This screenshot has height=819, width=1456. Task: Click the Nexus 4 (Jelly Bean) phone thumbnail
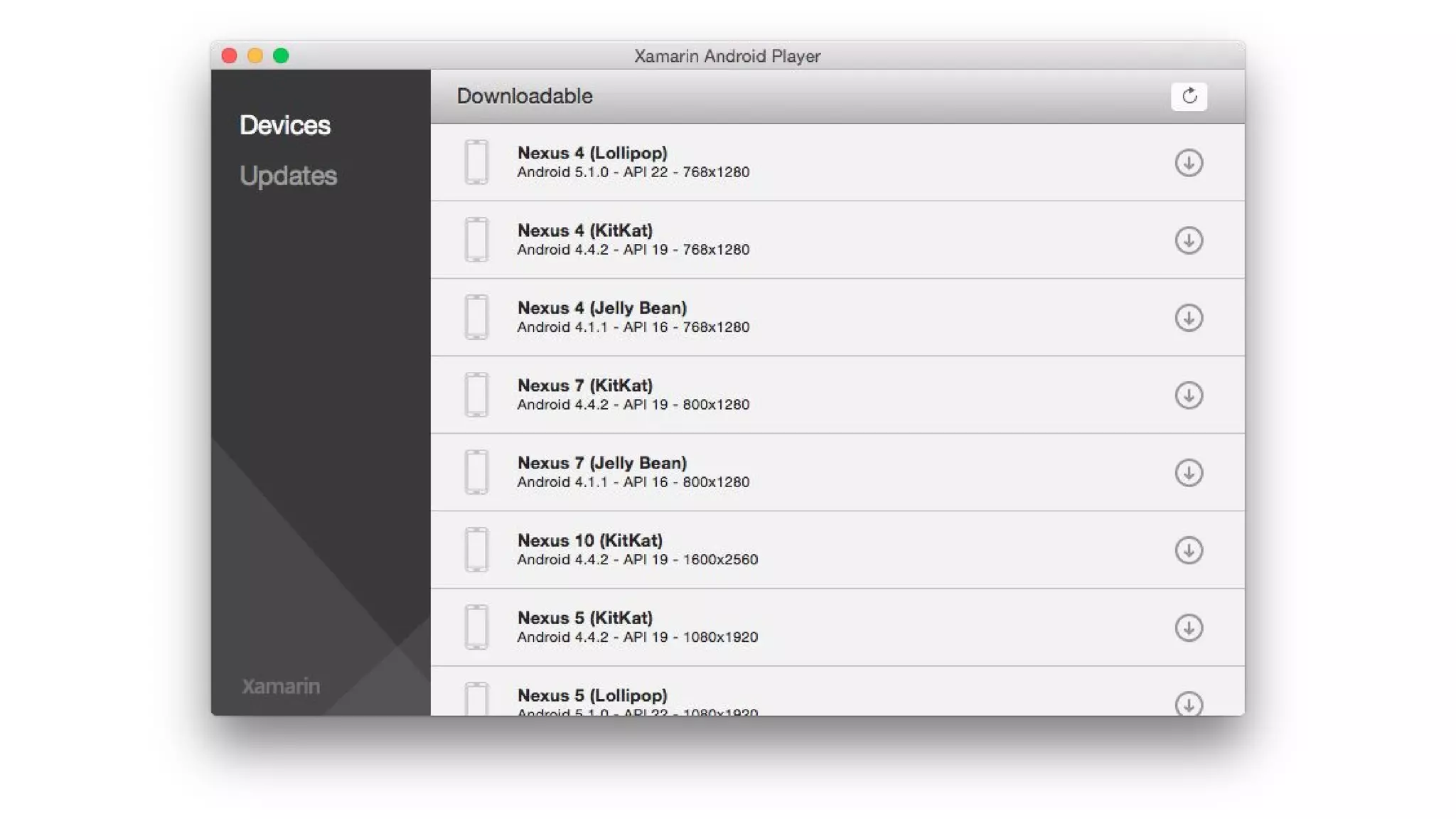[x=476, y=317]
